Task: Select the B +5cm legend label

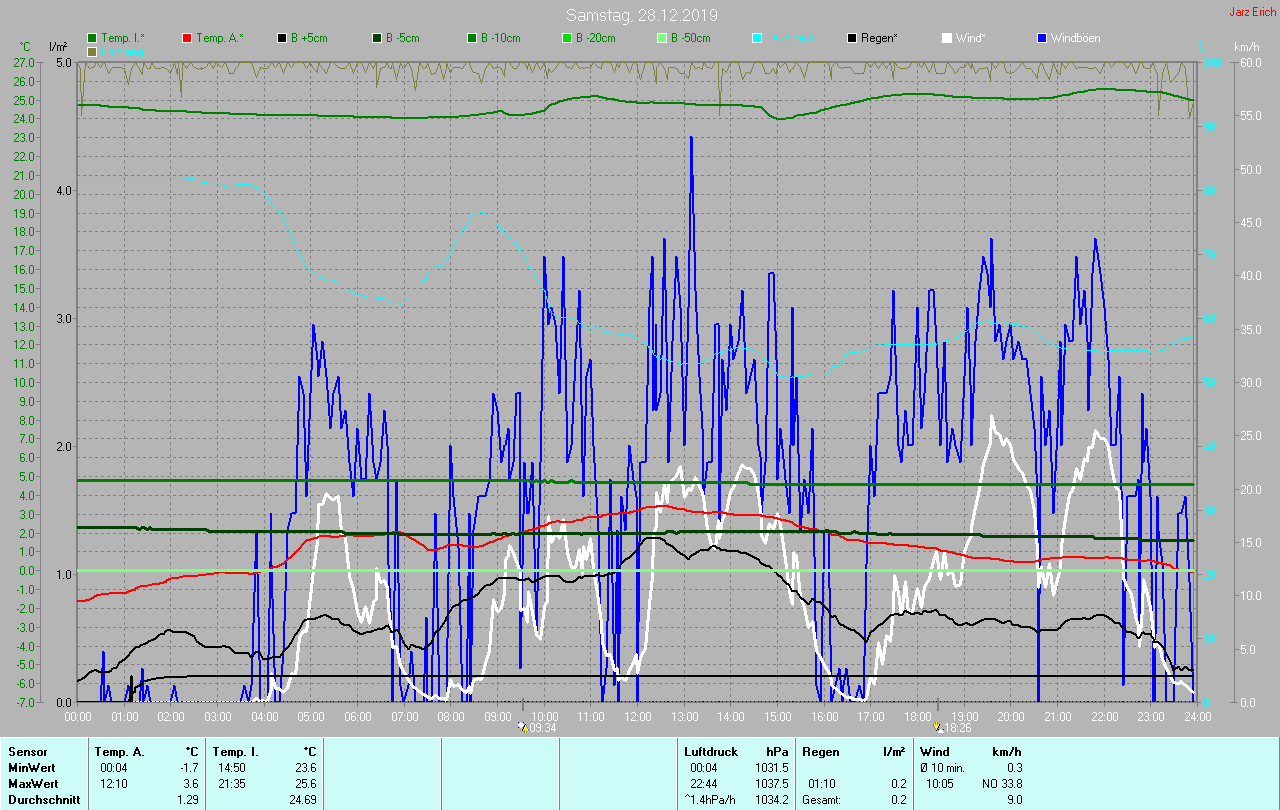Action: coord(308,38)
